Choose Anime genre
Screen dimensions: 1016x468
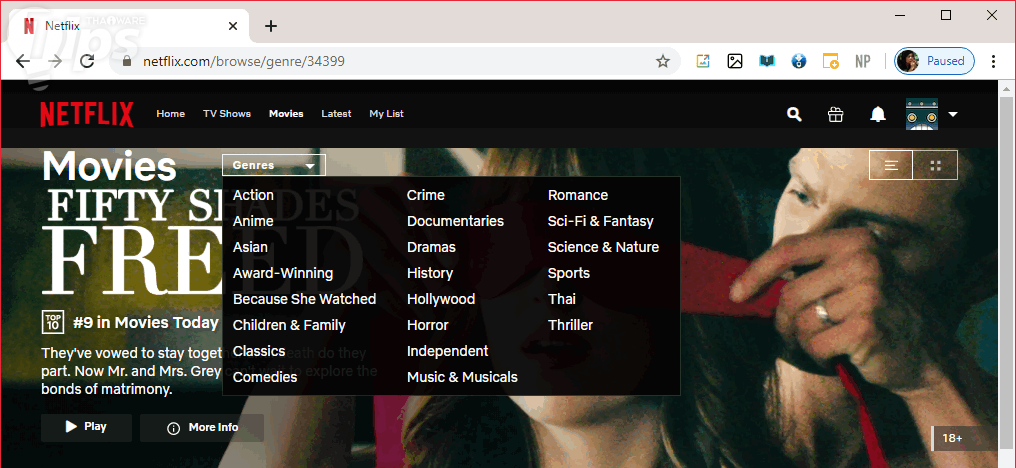tap(253, 221)
